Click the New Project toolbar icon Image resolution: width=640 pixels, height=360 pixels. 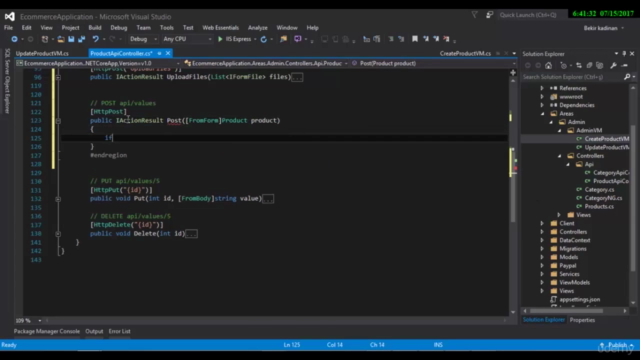45,39
